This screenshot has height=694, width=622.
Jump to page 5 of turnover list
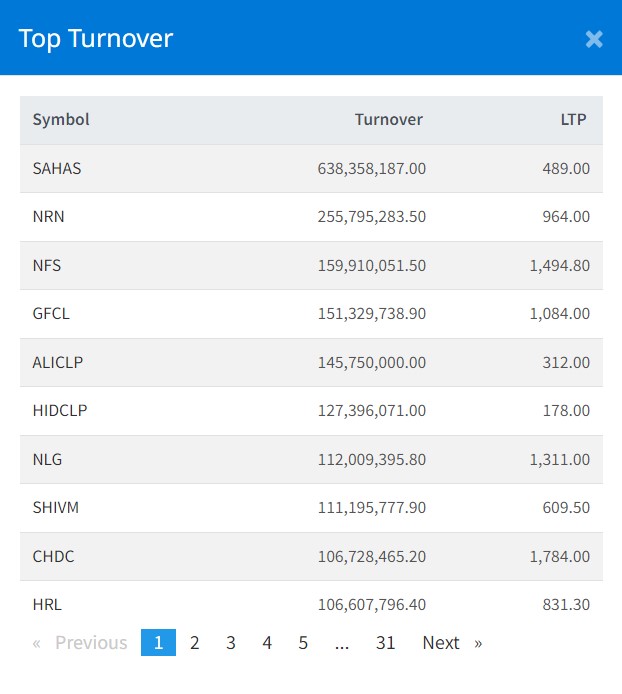pos(303,643)
